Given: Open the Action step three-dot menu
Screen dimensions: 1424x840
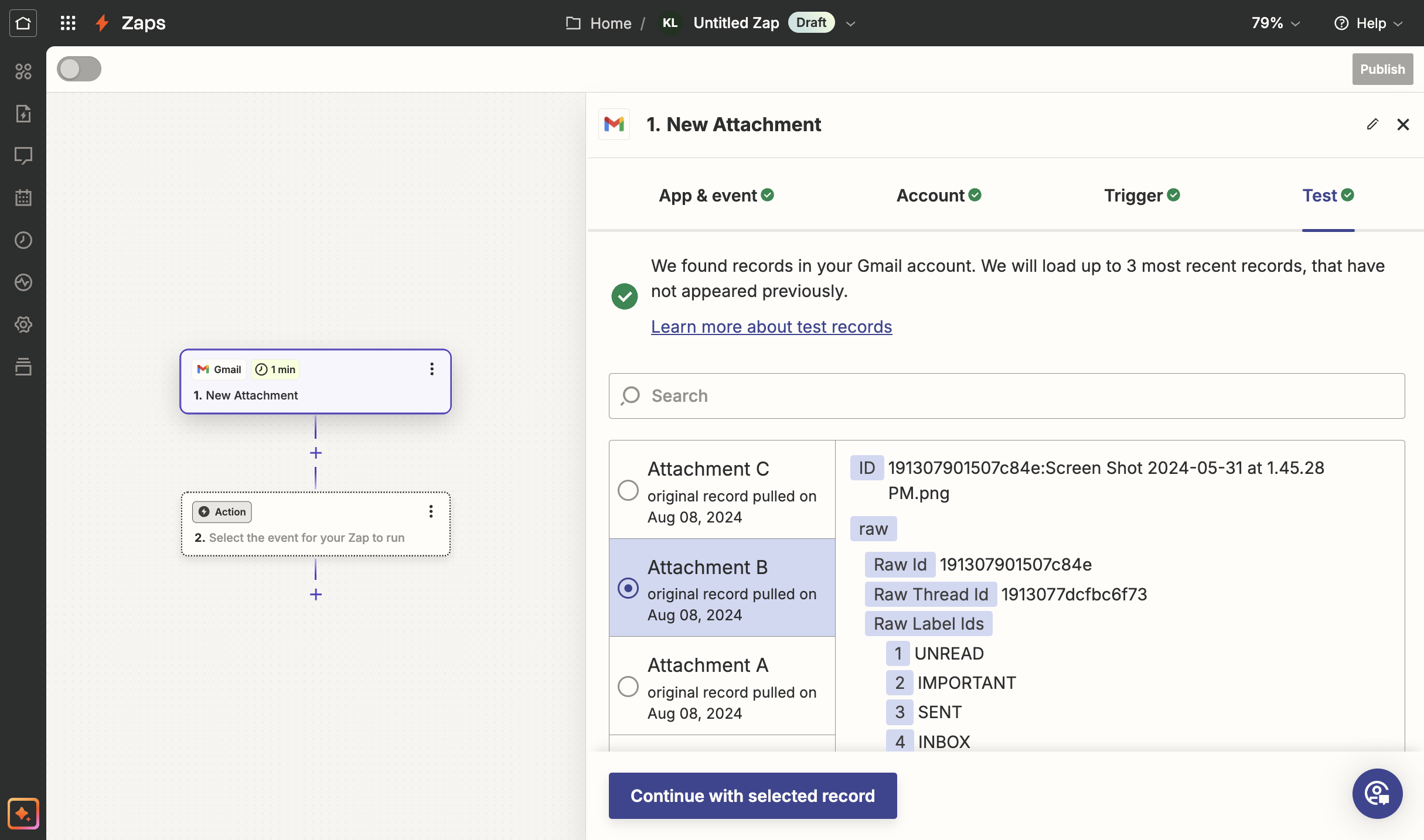Looking at the screenshot, I should (431, 511).
